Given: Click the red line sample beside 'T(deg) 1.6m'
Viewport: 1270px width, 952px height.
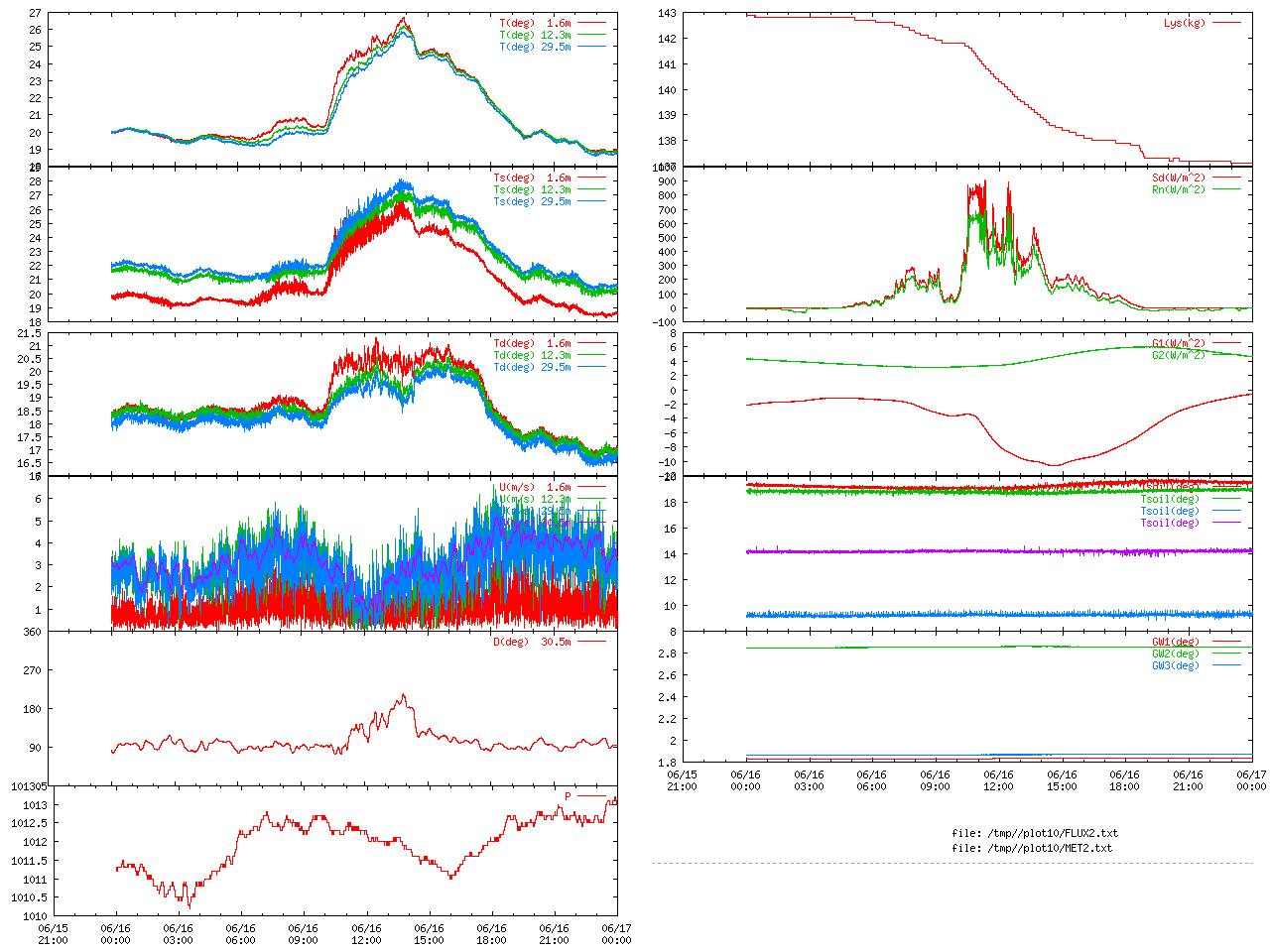Looking at the screenshot, I should 591,23.
